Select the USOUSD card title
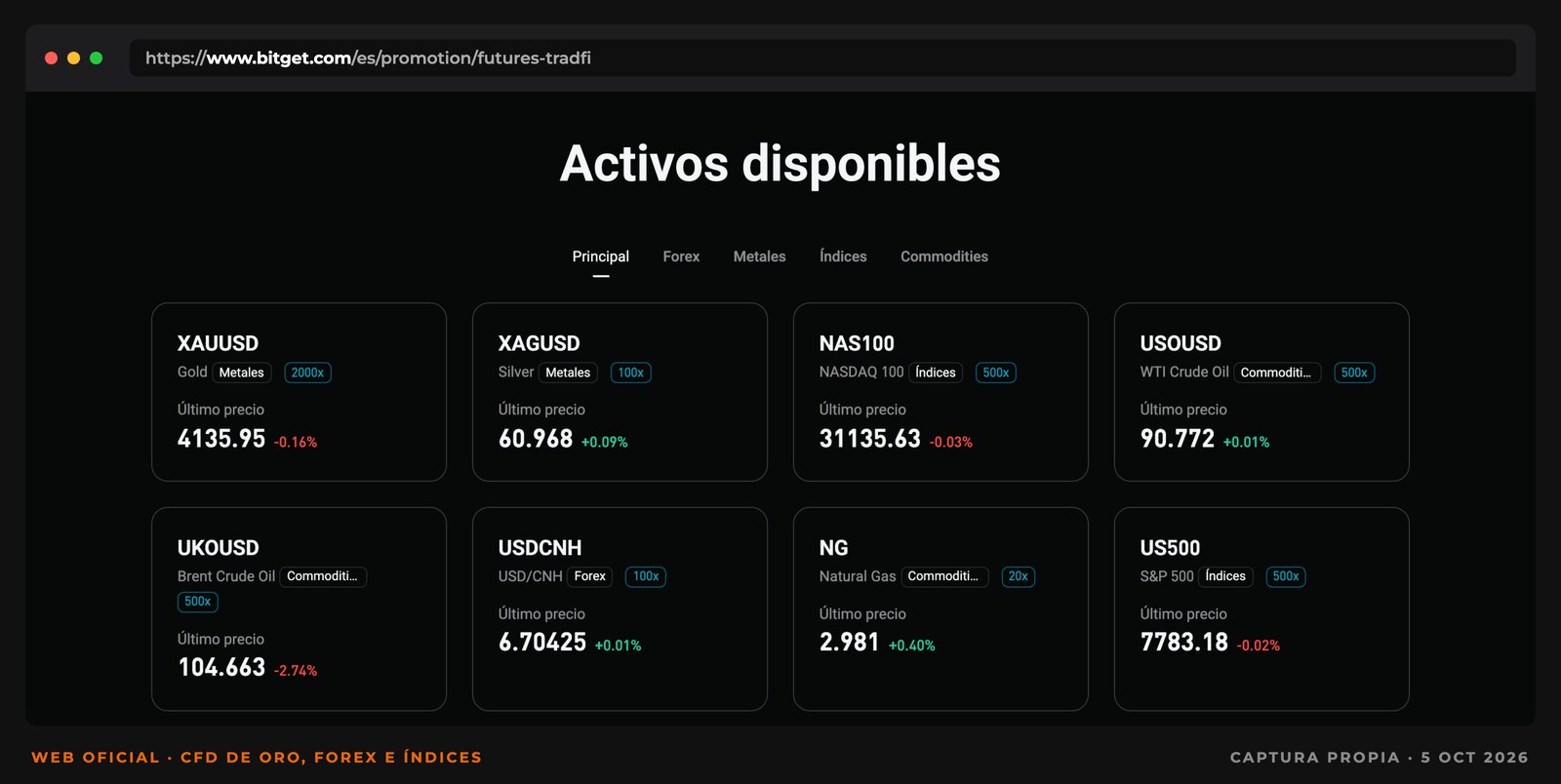Viewport: 1561px width, 784px height. pyautogui.click(x=1181, y=343)
